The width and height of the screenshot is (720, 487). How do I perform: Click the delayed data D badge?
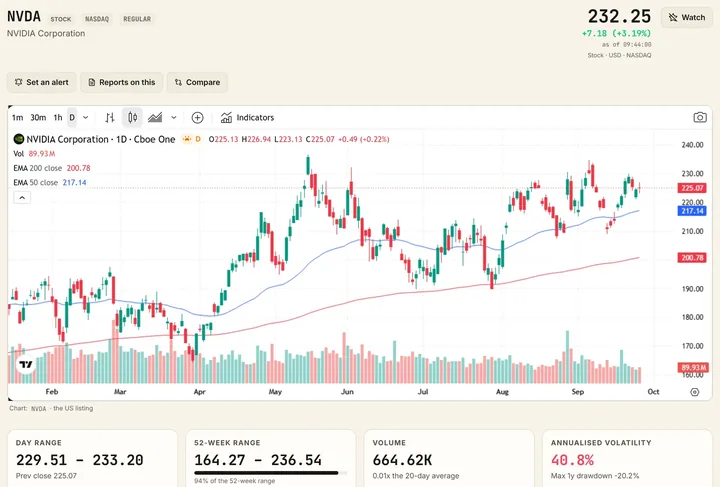198,139
